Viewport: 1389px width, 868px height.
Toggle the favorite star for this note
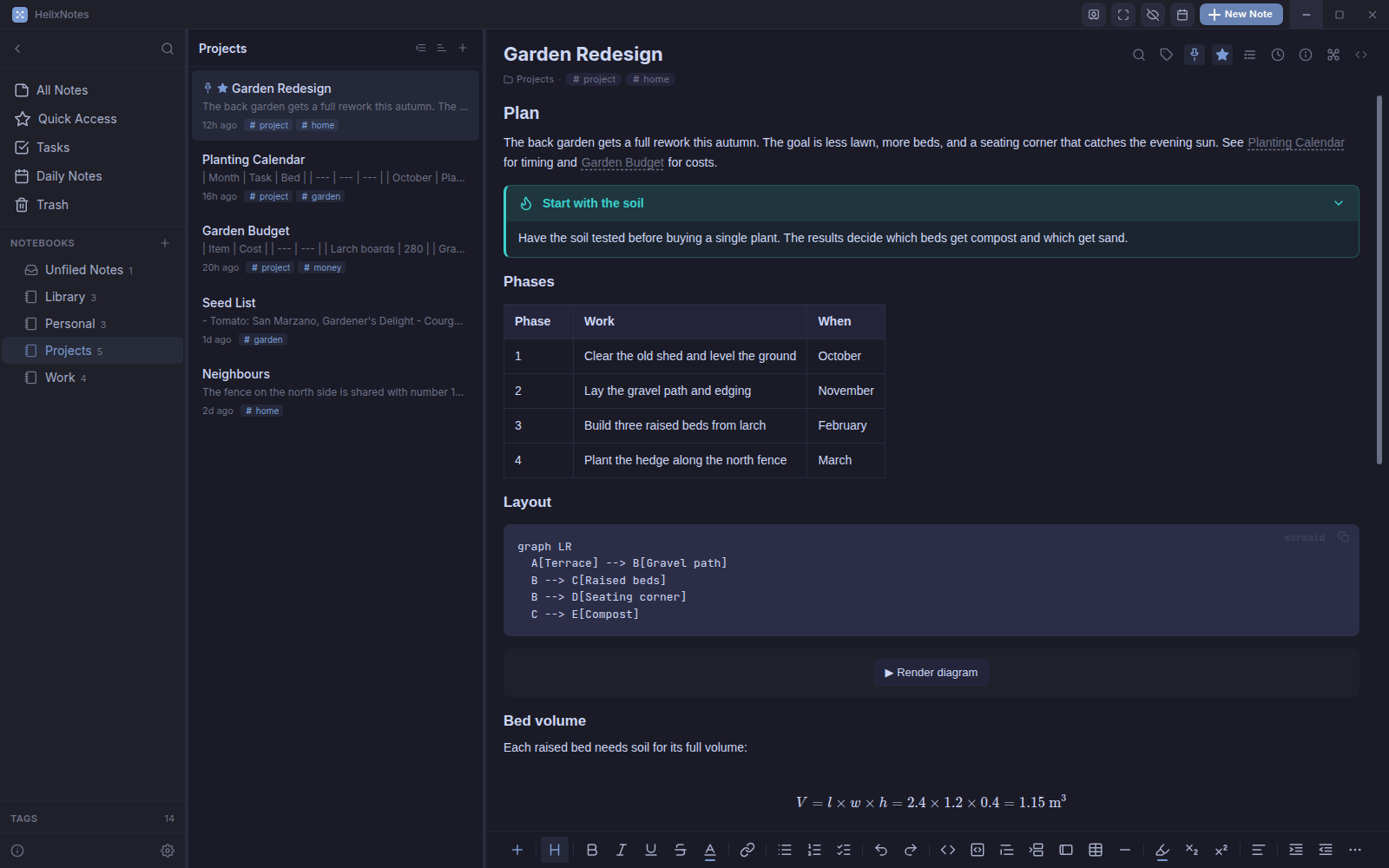[x=1222, y=55]
